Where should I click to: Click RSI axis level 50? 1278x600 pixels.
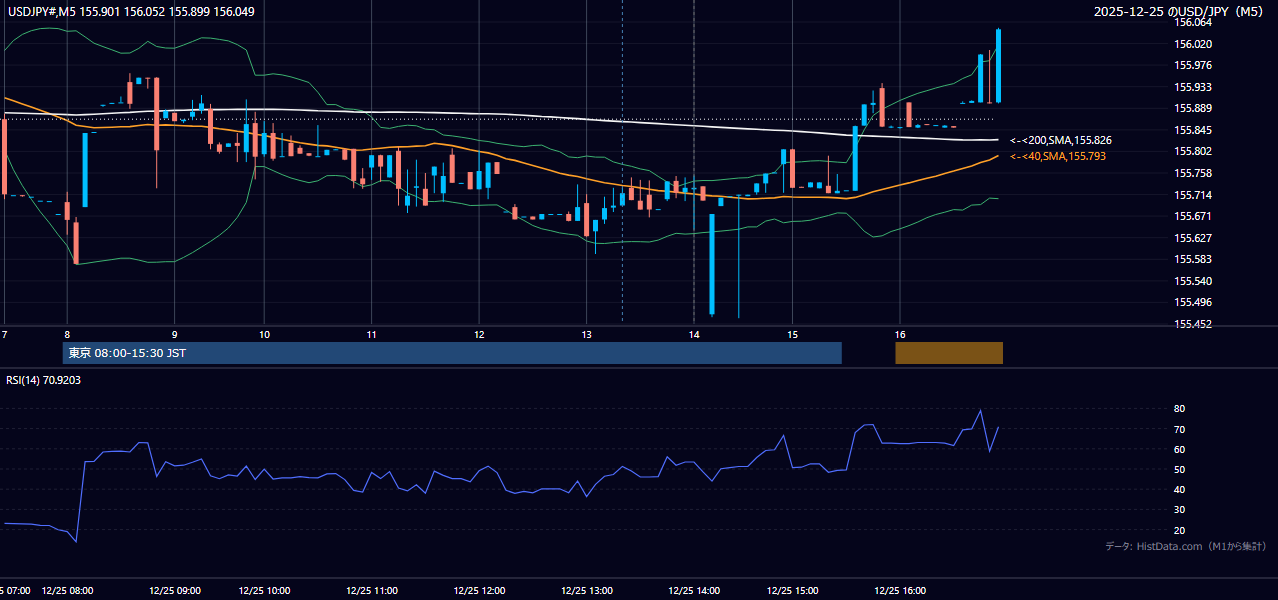click(x=1180, y=469)
